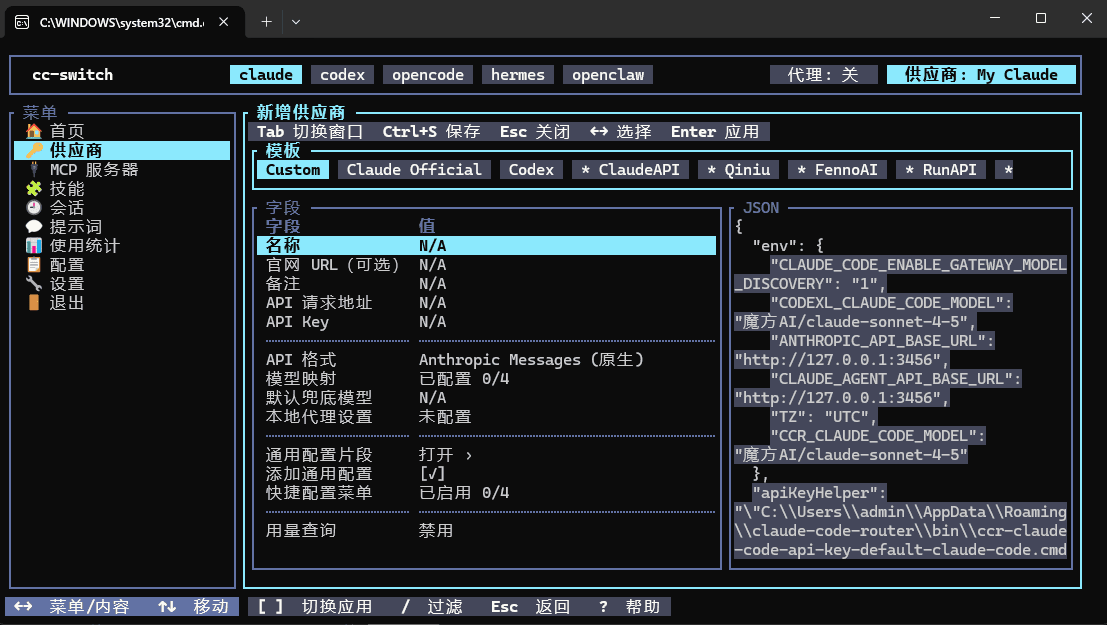The width and height of the screenshot is (1107, 625).
Task: Select the Qiniu template
Action: [738, 169]
